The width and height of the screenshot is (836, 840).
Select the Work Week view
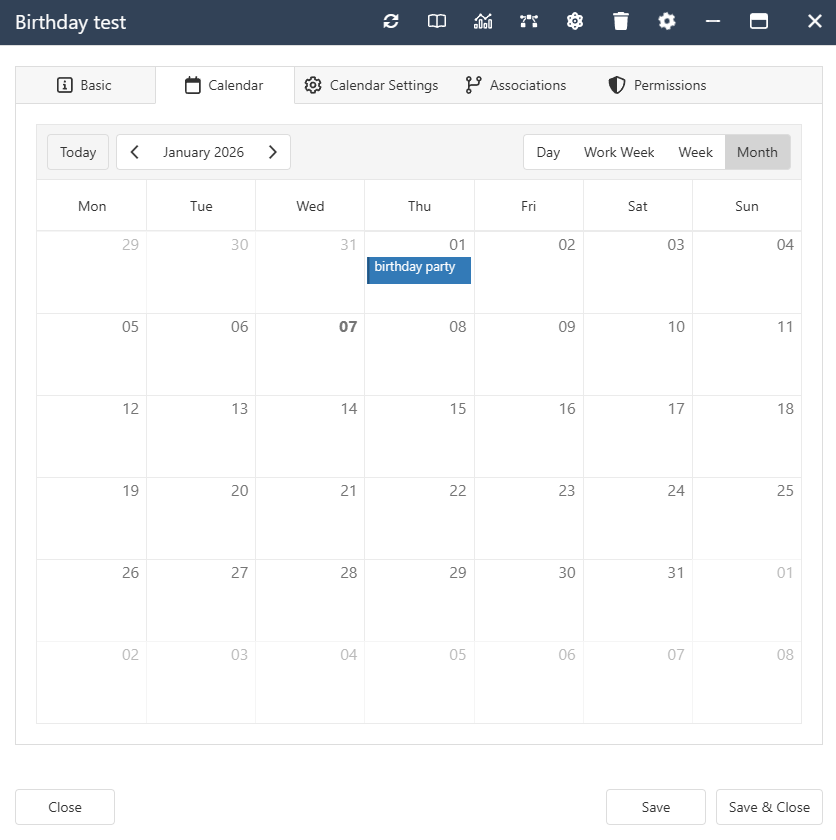coord(618,152)
